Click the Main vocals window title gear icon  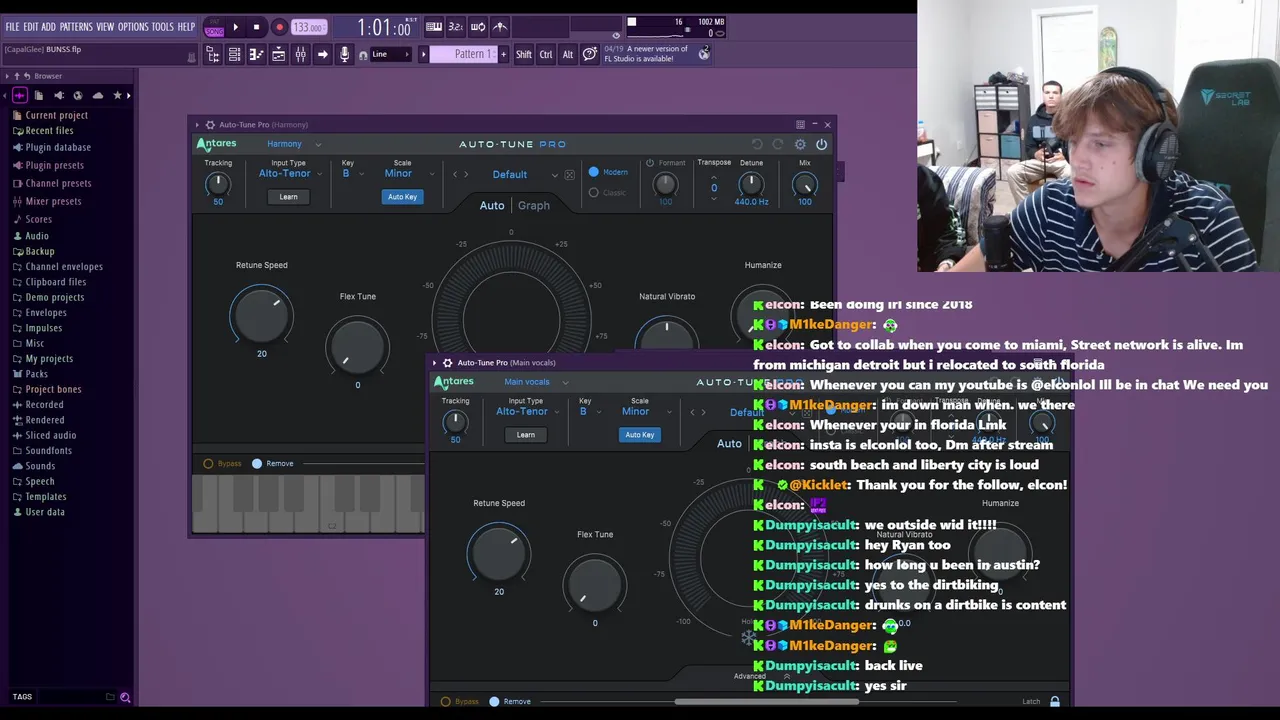[x=448, y=363]
